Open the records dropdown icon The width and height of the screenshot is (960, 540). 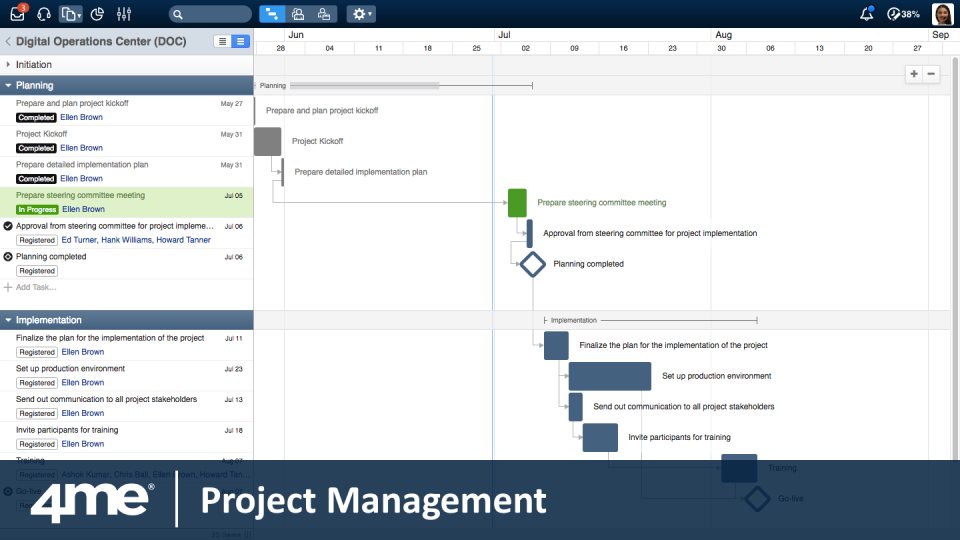pos(70,13)
